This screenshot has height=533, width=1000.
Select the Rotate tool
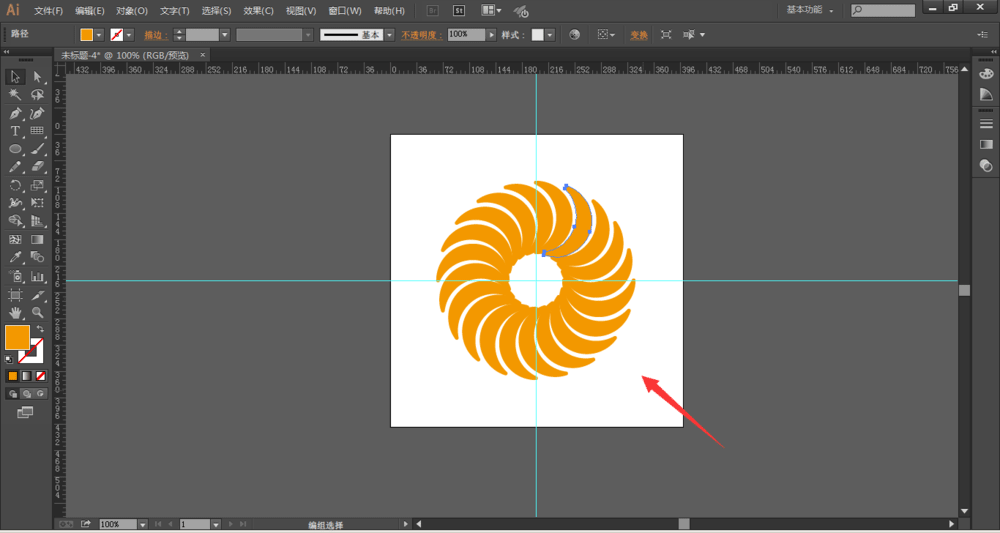[x=16, y=186]
